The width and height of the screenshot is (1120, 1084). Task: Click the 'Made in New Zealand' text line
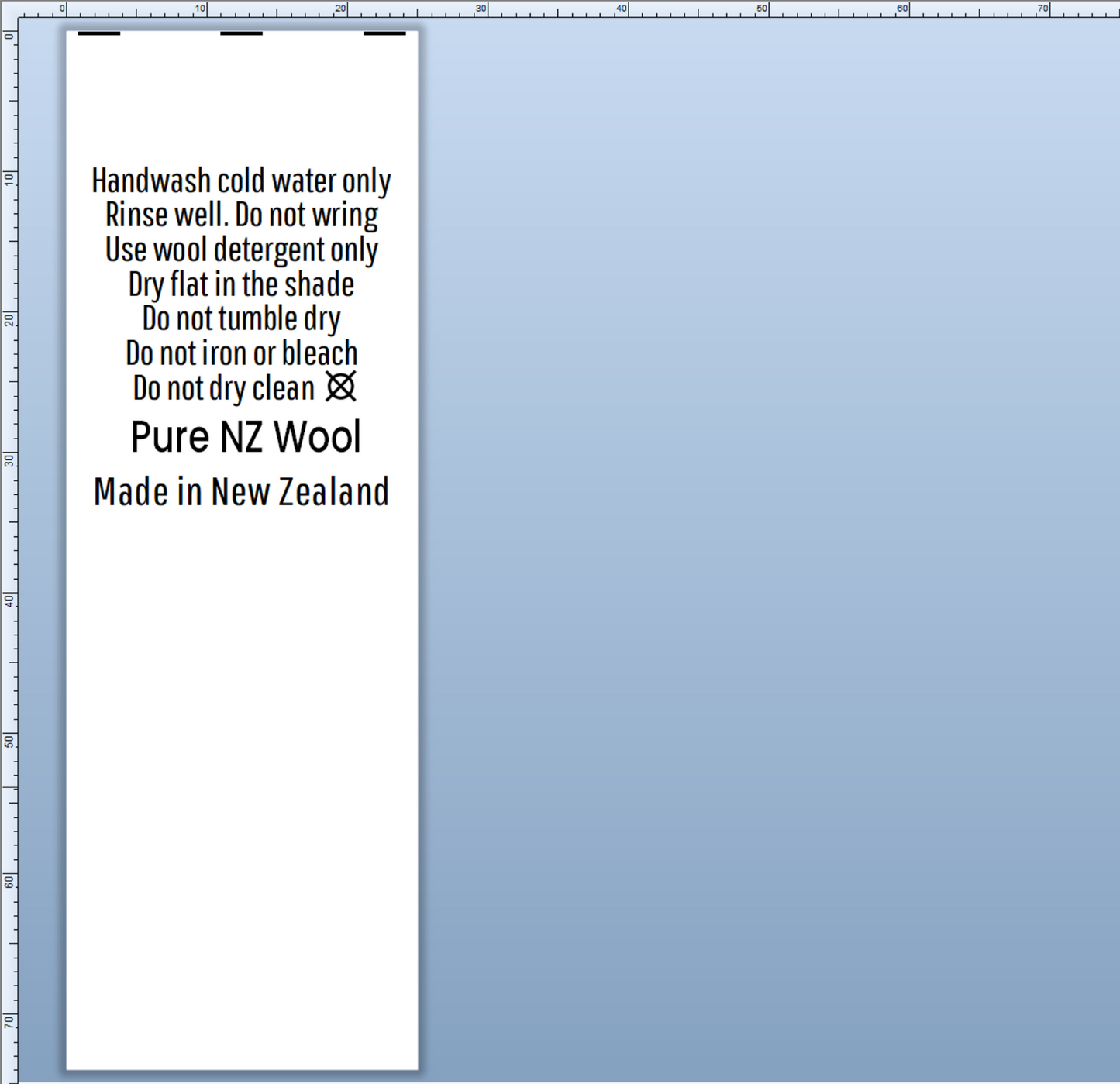pyautogui.click(x=241, y=492)
